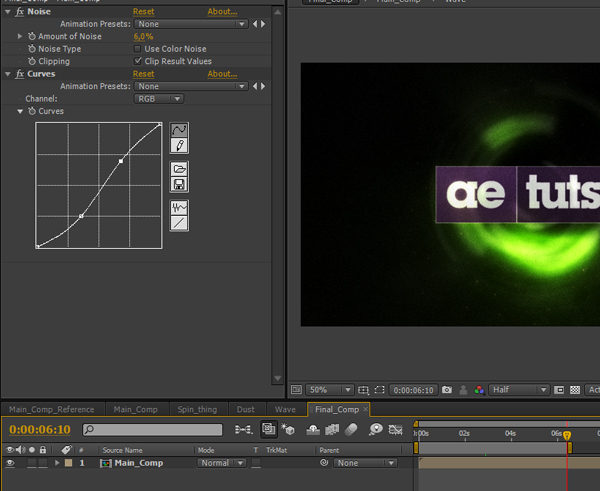Click the Amount of Noise stopwatch
Screen dimensions: 600x491
pos(32,36)
